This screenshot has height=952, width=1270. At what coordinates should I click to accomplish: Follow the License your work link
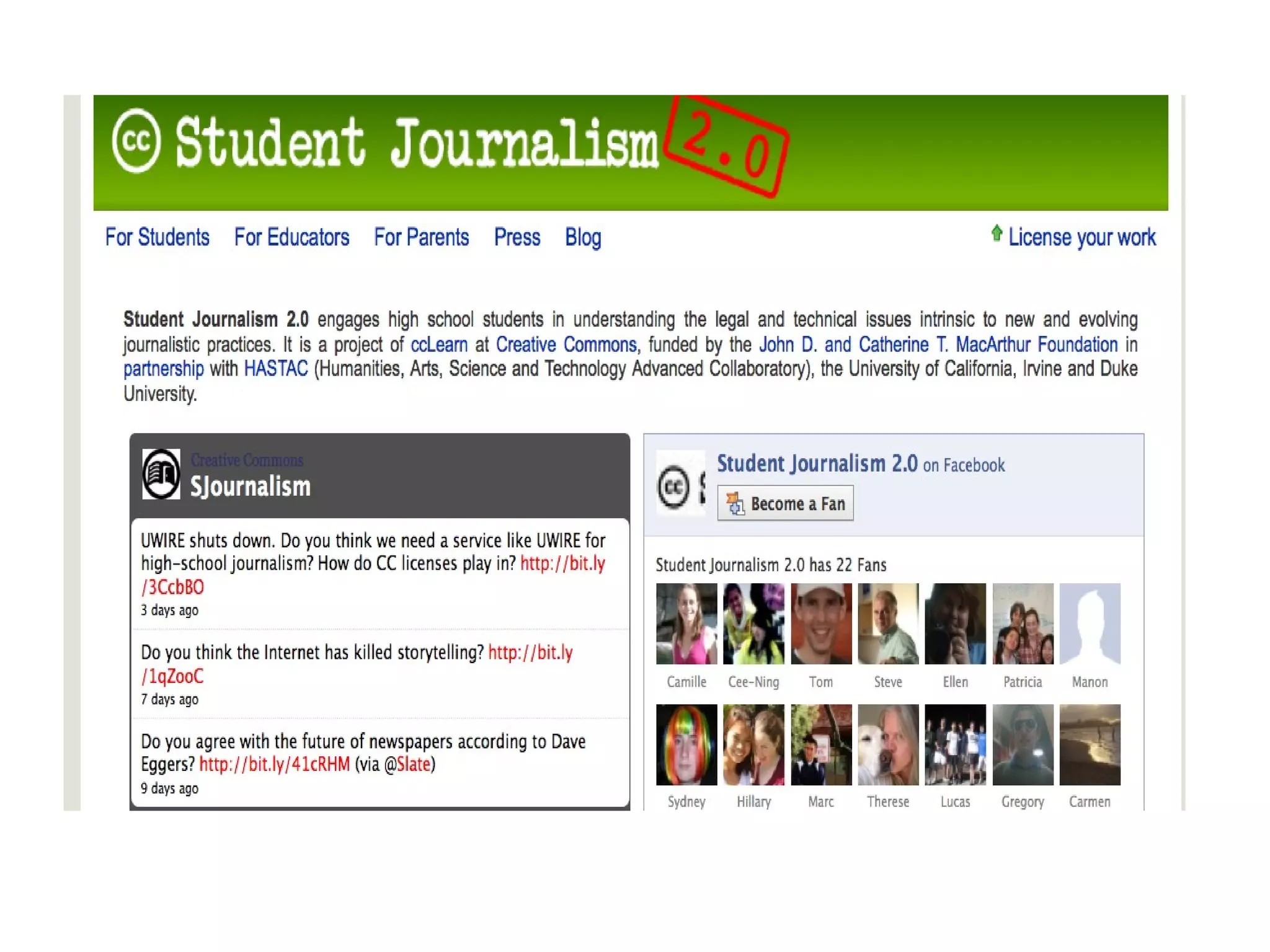1081,237
